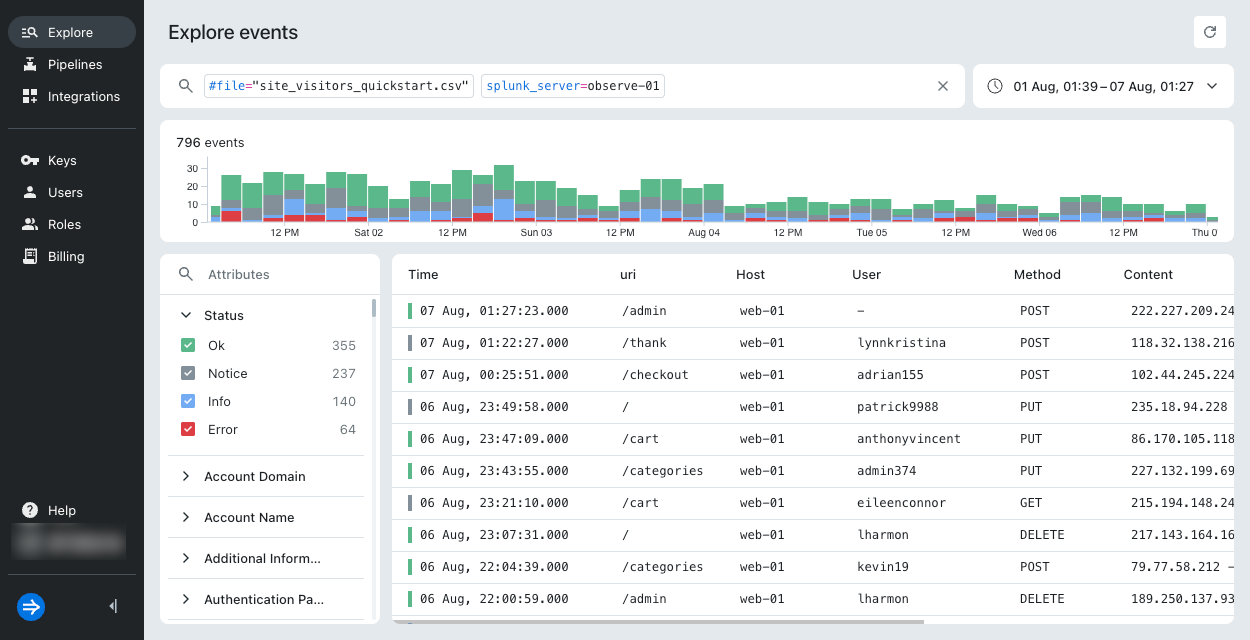Expand the Account Name attribute
The image size is (1250, 640).
[186, 518]
